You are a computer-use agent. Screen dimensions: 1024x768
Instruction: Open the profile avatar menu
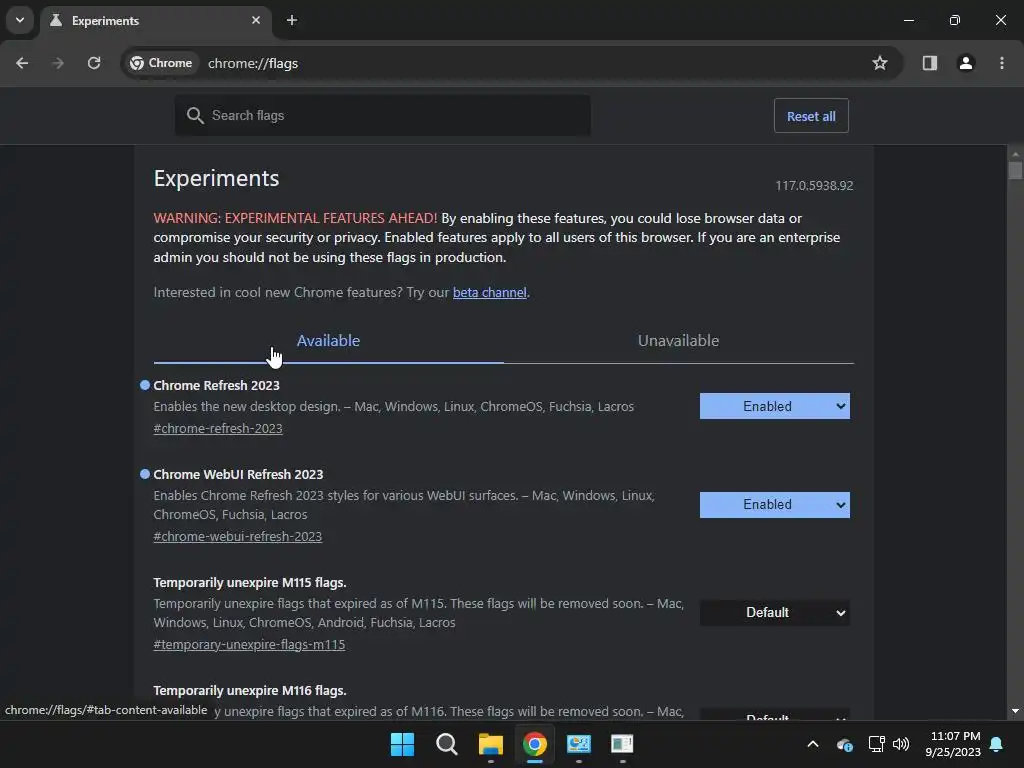[x=966, y=63]
